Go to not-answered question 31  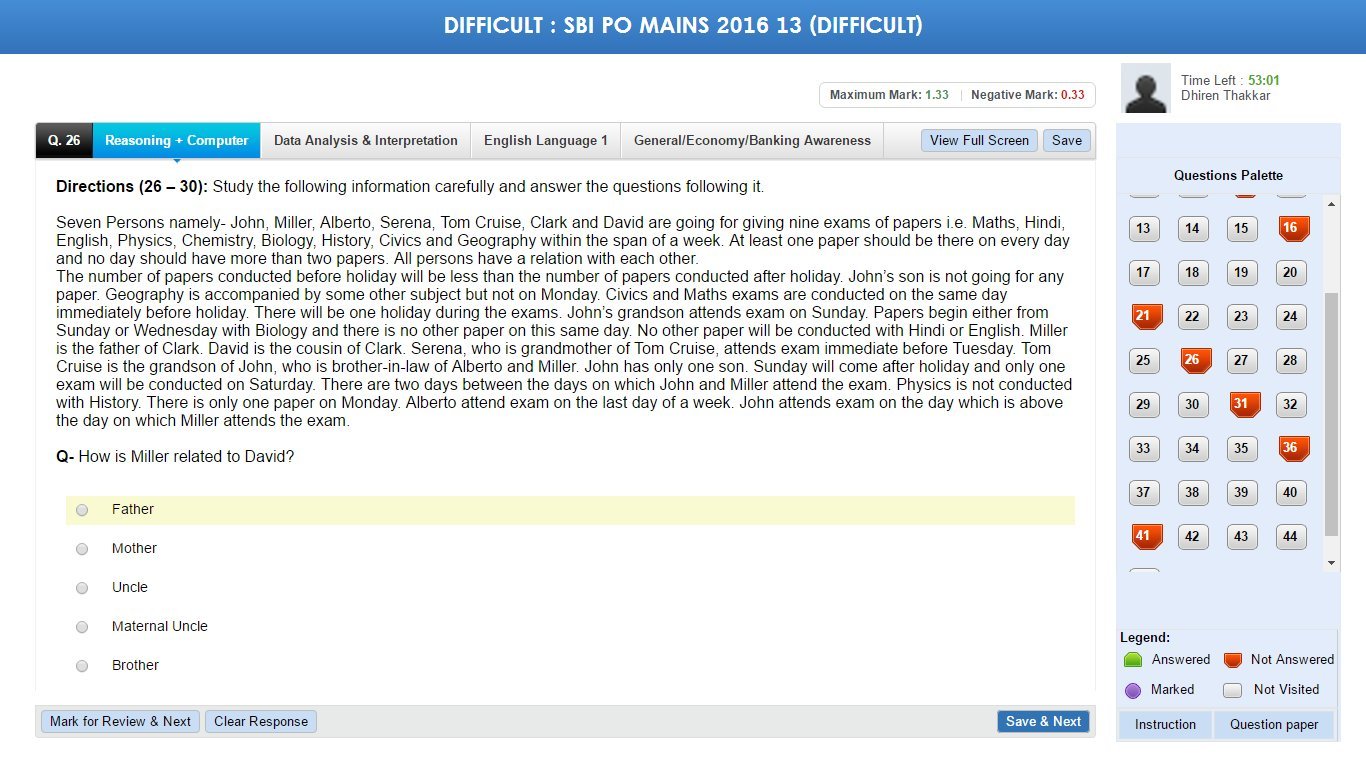[x=1241, y=405]
